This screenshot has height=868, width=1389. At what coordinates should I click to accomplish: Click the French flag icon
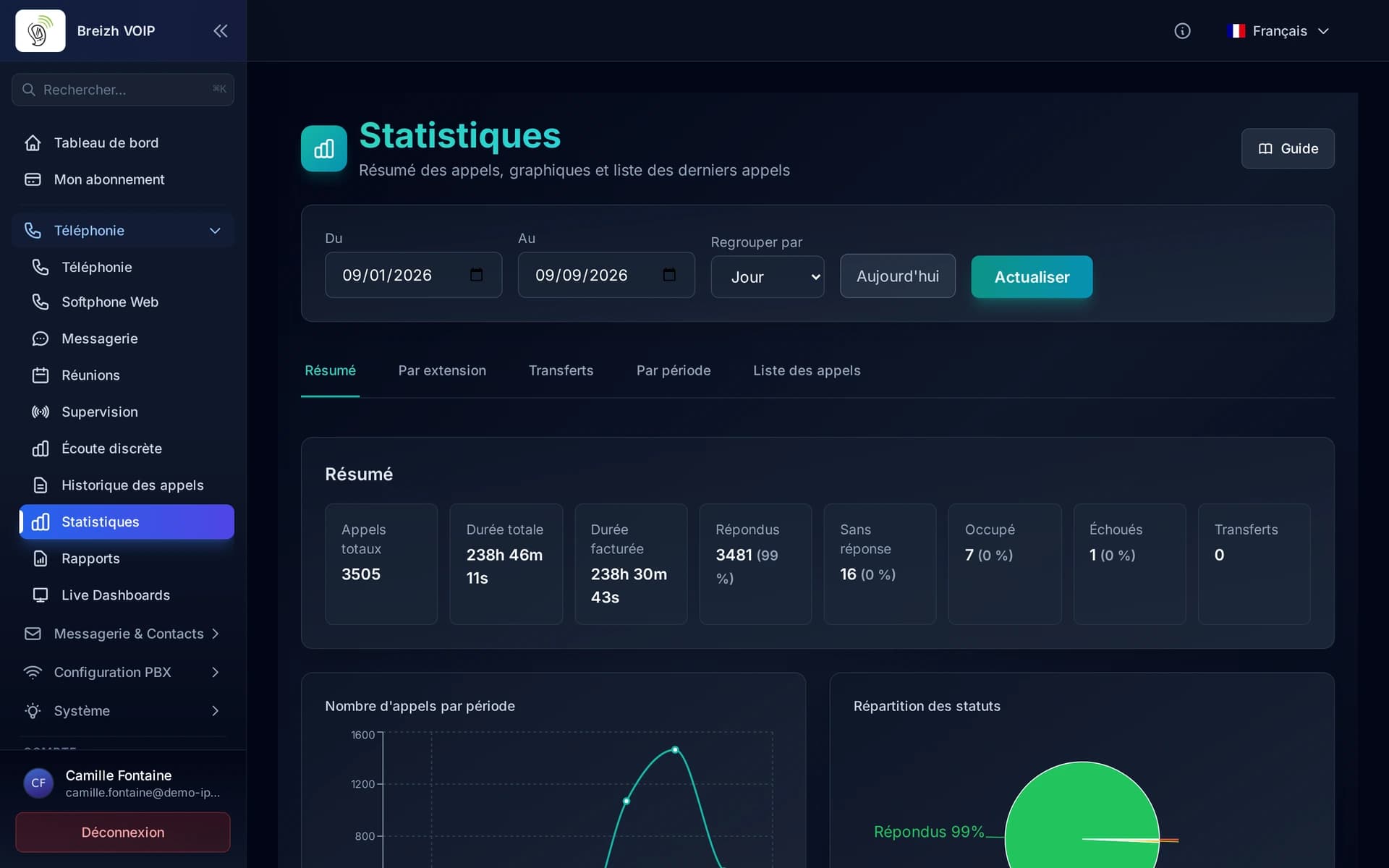pyautogui.click(x=1236, y=31)
